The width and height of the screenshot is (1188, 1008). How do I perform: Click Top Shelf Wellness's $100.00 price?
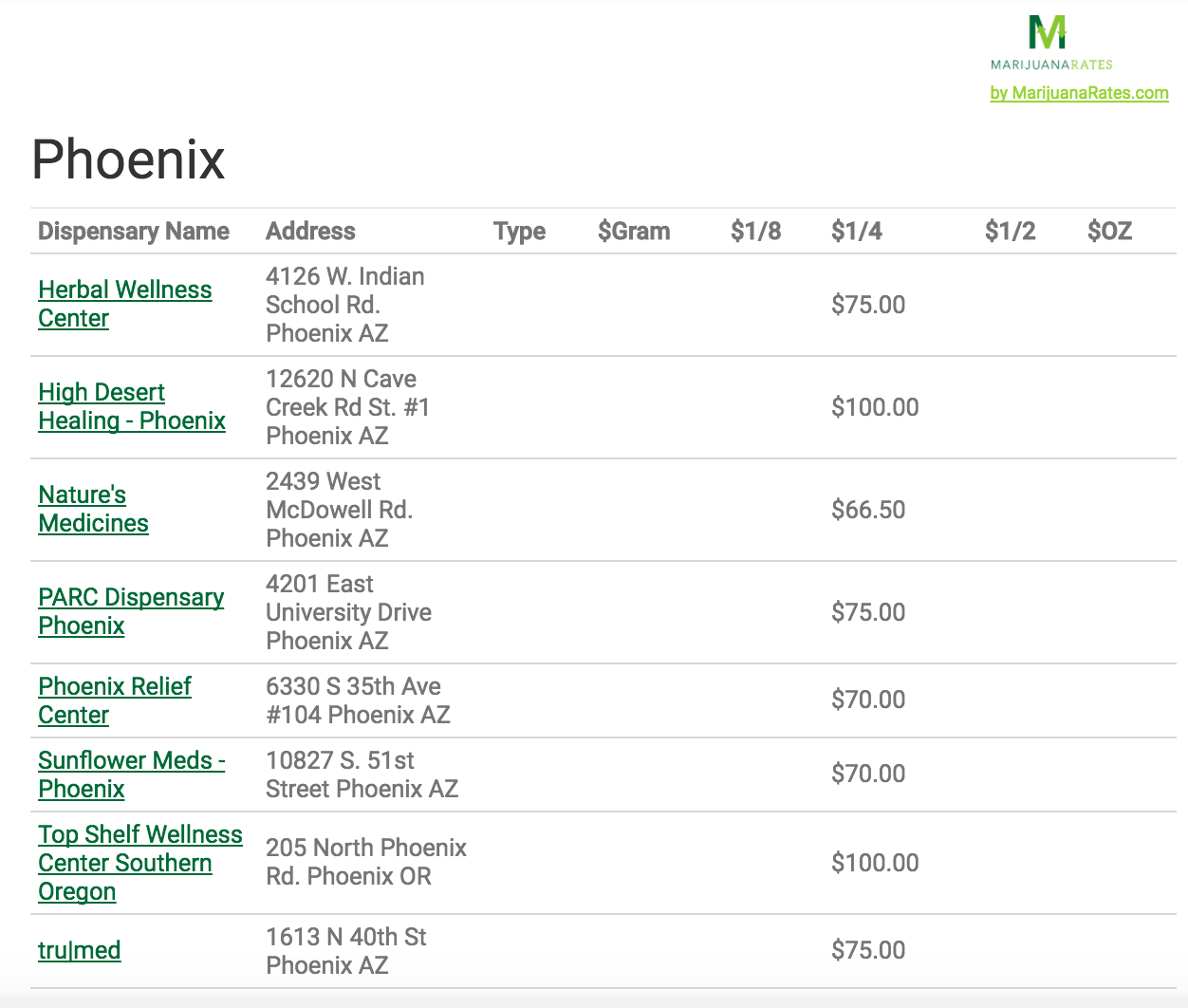tap(875, 863)
